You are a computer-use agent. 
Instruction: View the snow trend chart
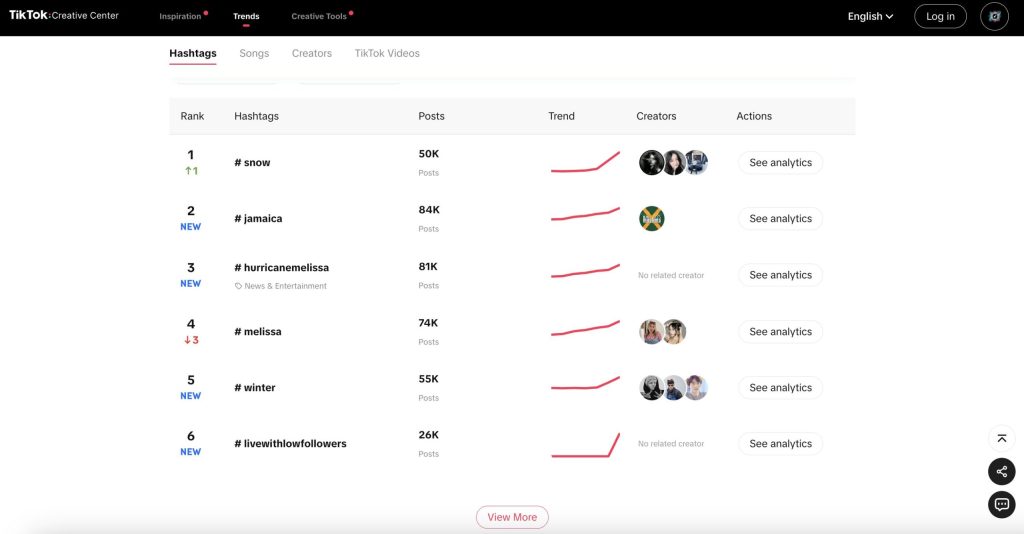click(585, 163)
